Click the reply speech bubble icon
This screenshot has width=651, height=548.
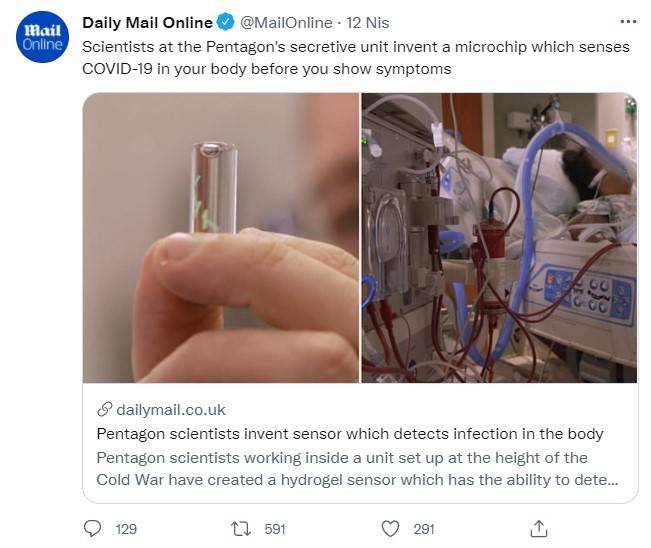[x=93, y=528]
